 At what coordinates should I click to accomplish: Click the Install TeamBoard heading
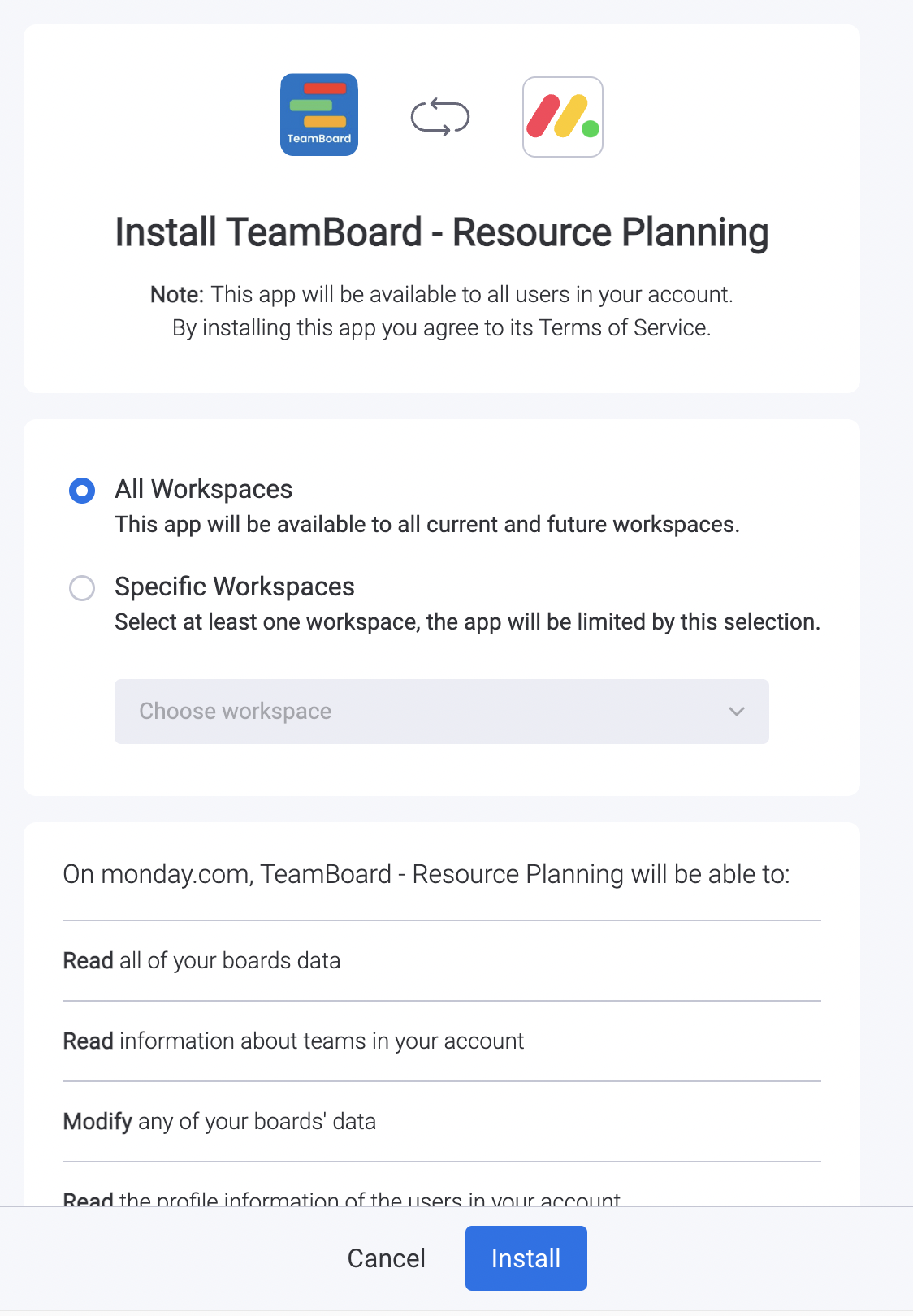coord(441,232)
